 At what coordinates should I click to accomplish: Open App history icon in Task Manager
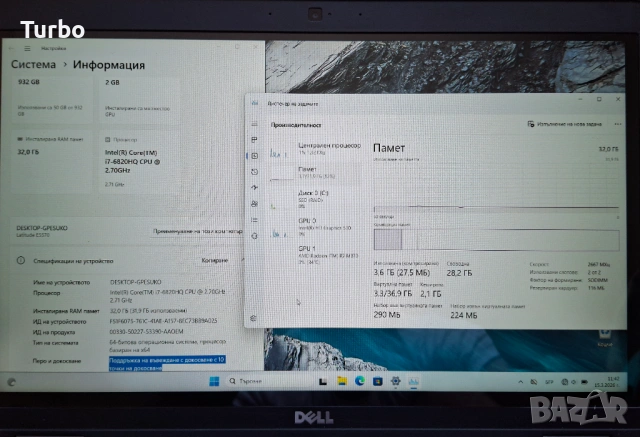pyautogui.click(x=254, y=172)
